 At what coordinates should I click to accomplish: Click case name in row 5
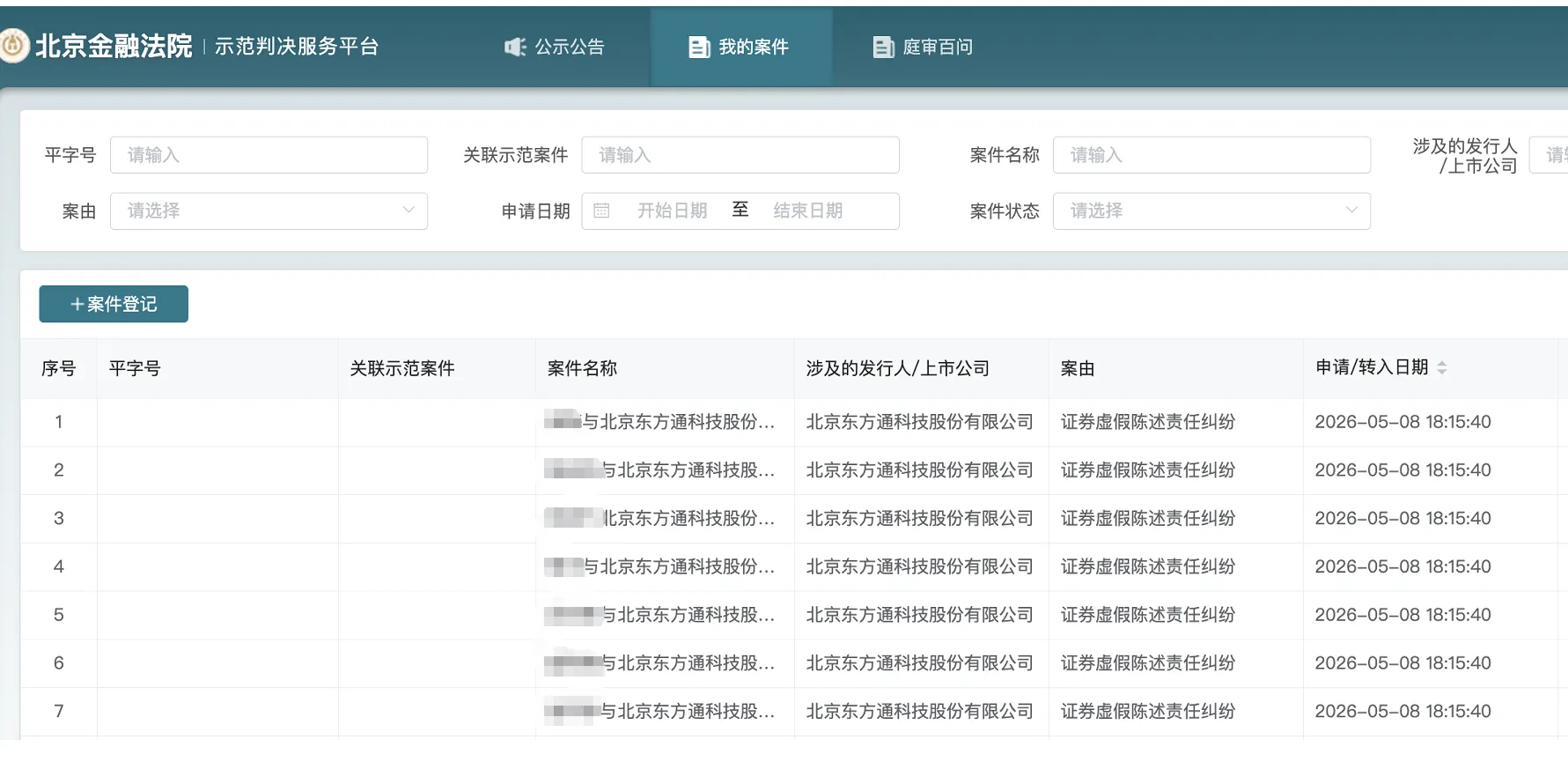pyautogui.click(x=660, y=615)
